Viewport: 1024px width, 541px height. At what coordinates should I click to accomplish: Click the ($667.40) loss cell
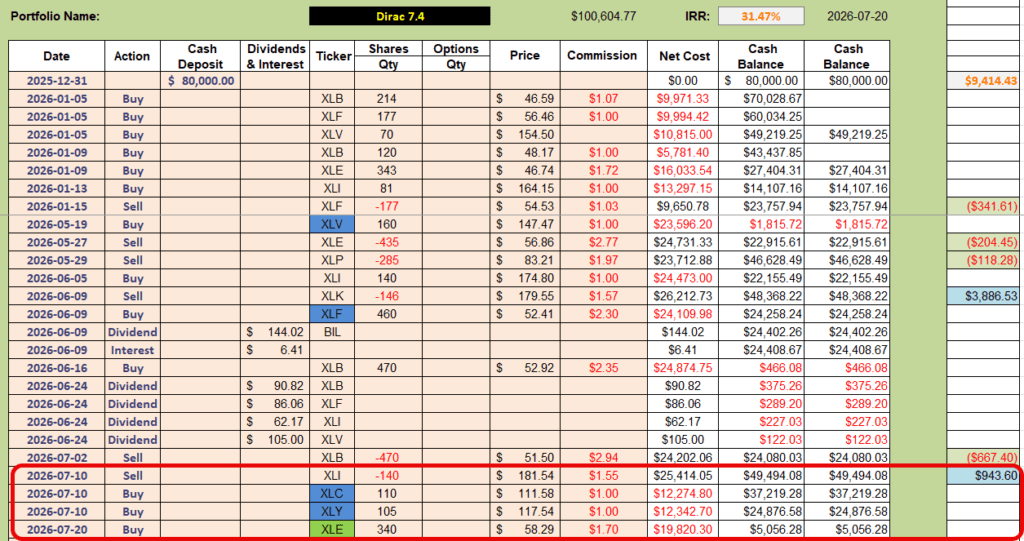click(x=983, y=457)
